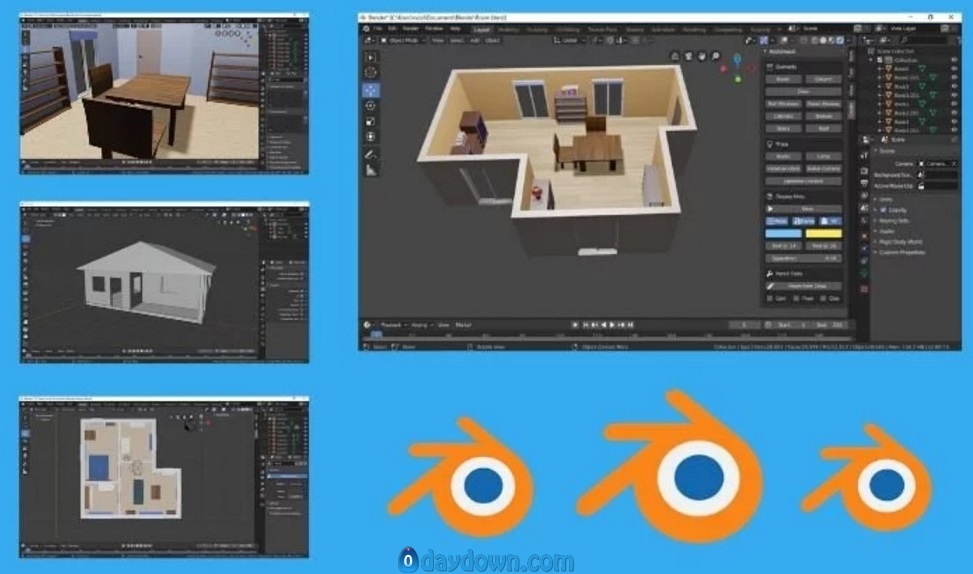Toggle the Ceiling checkbox under Room from Draw
This screenshot has width=973, height=574.
(769, 298)
